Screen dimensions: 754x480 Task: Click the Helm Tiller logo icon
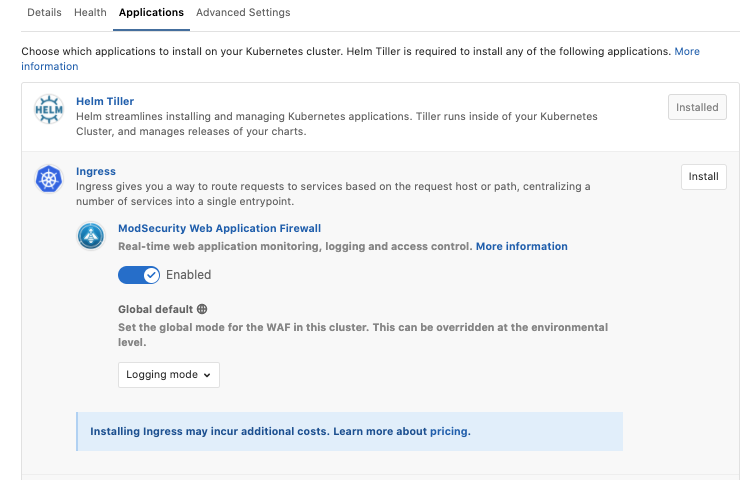pos(49,109)
